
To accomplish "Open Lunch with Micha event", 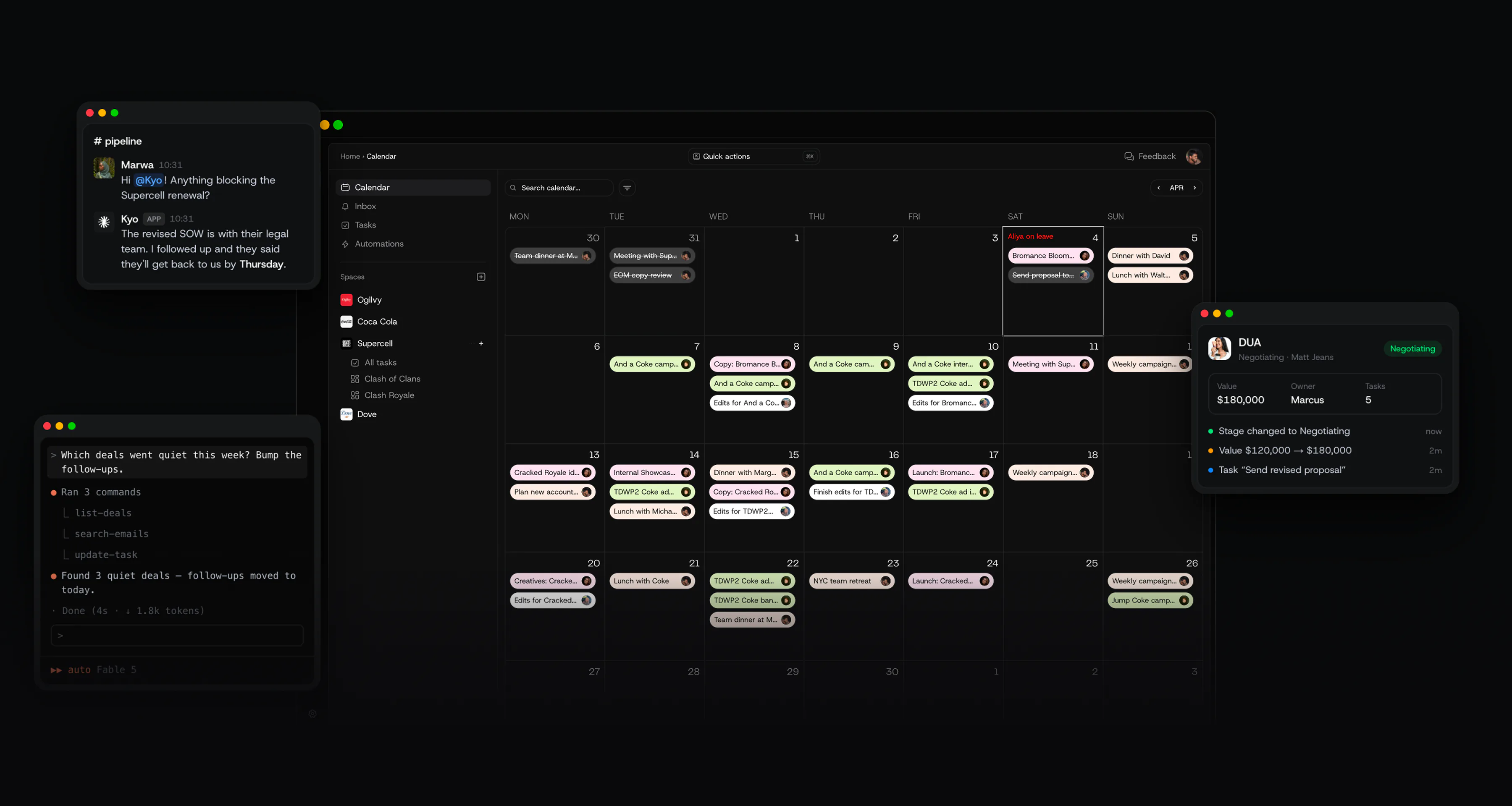I will pyautogui.click(x=651, y=512).
